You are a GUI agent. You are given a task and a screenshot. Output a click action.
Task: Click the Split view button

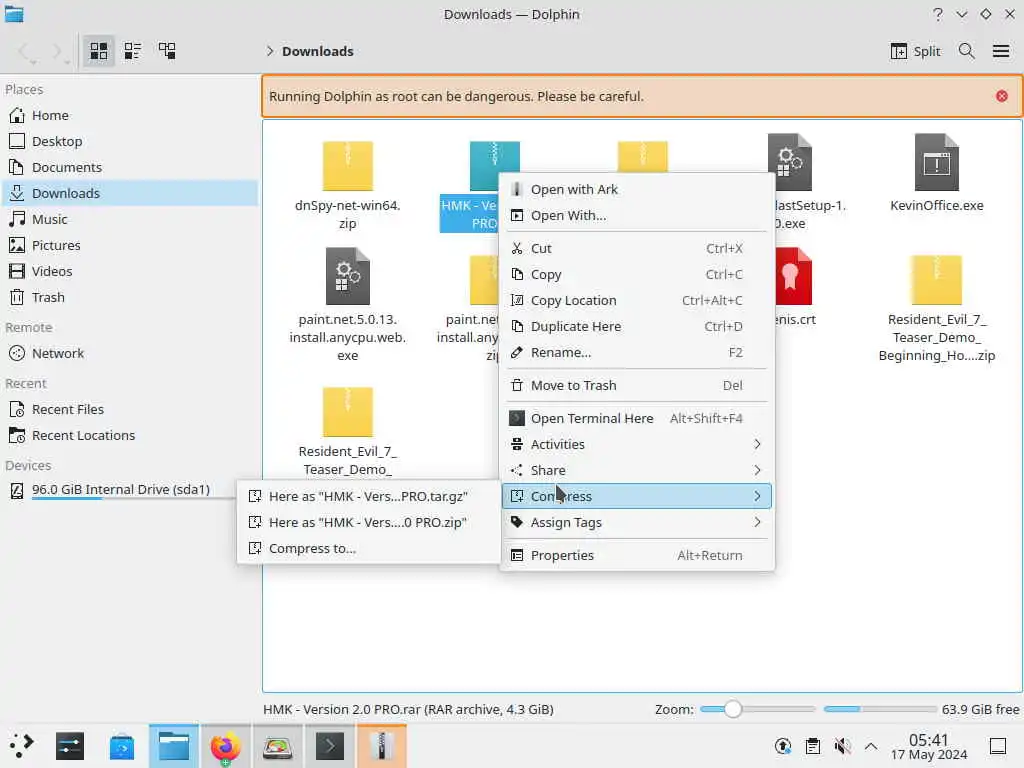point(916,51)
